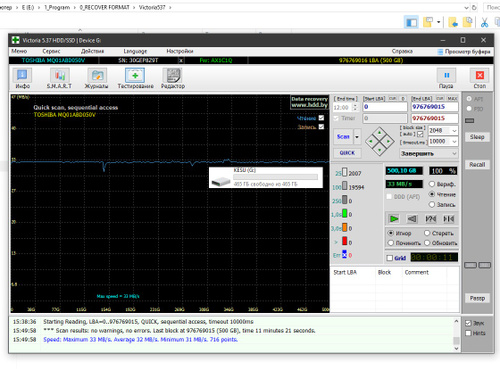Select the Вериф. verify radio button
This screenshot has height=369, width=500.
[x=432, y=184]
